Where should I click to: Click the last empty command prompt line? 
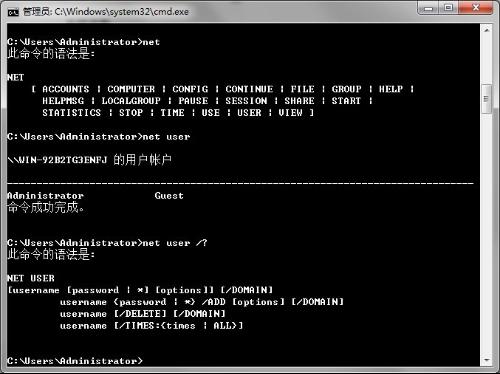[75, 361]
